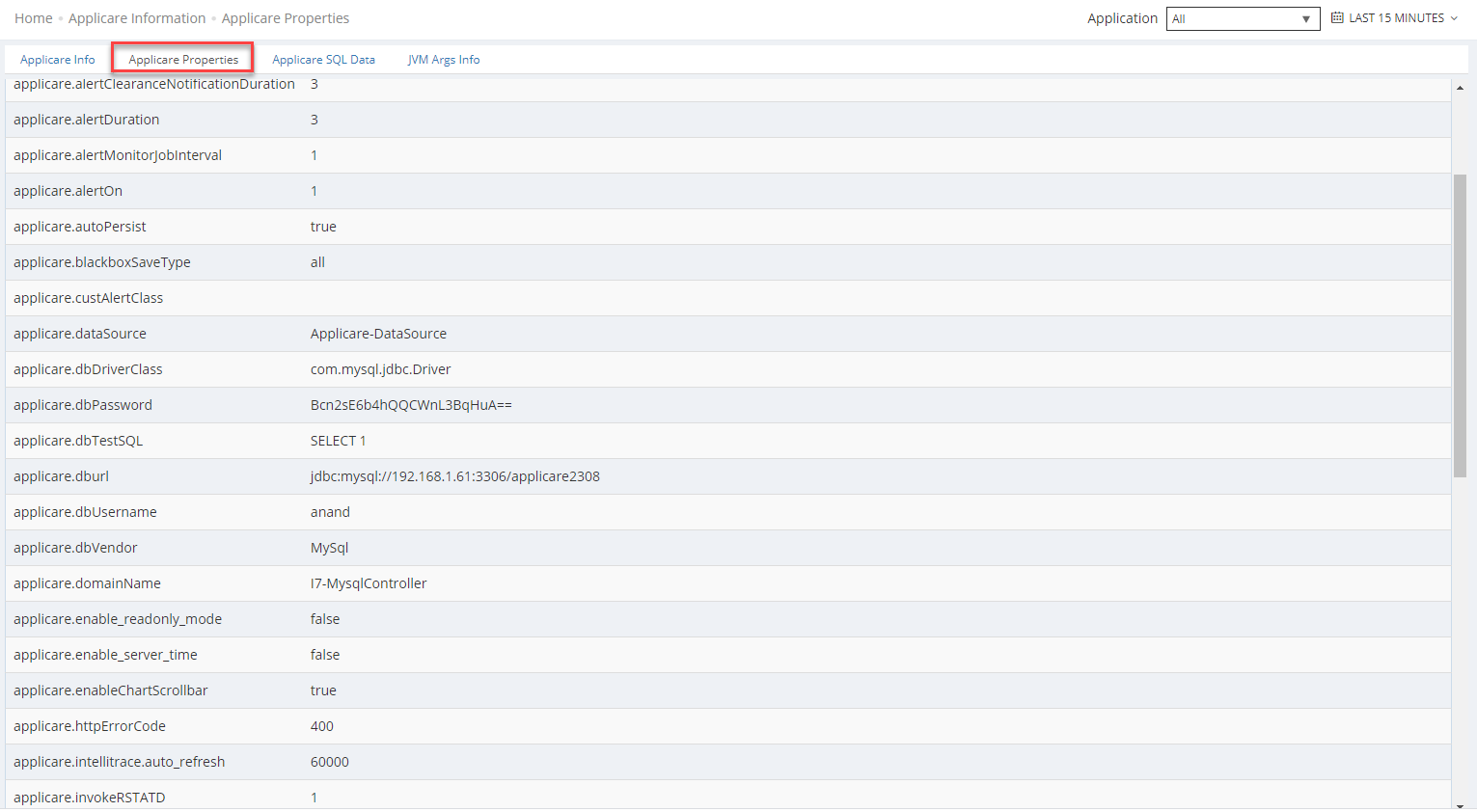Navigate to Home in the breadcrumb
Screen dimensions: 1477x812
tap(34, 18)
